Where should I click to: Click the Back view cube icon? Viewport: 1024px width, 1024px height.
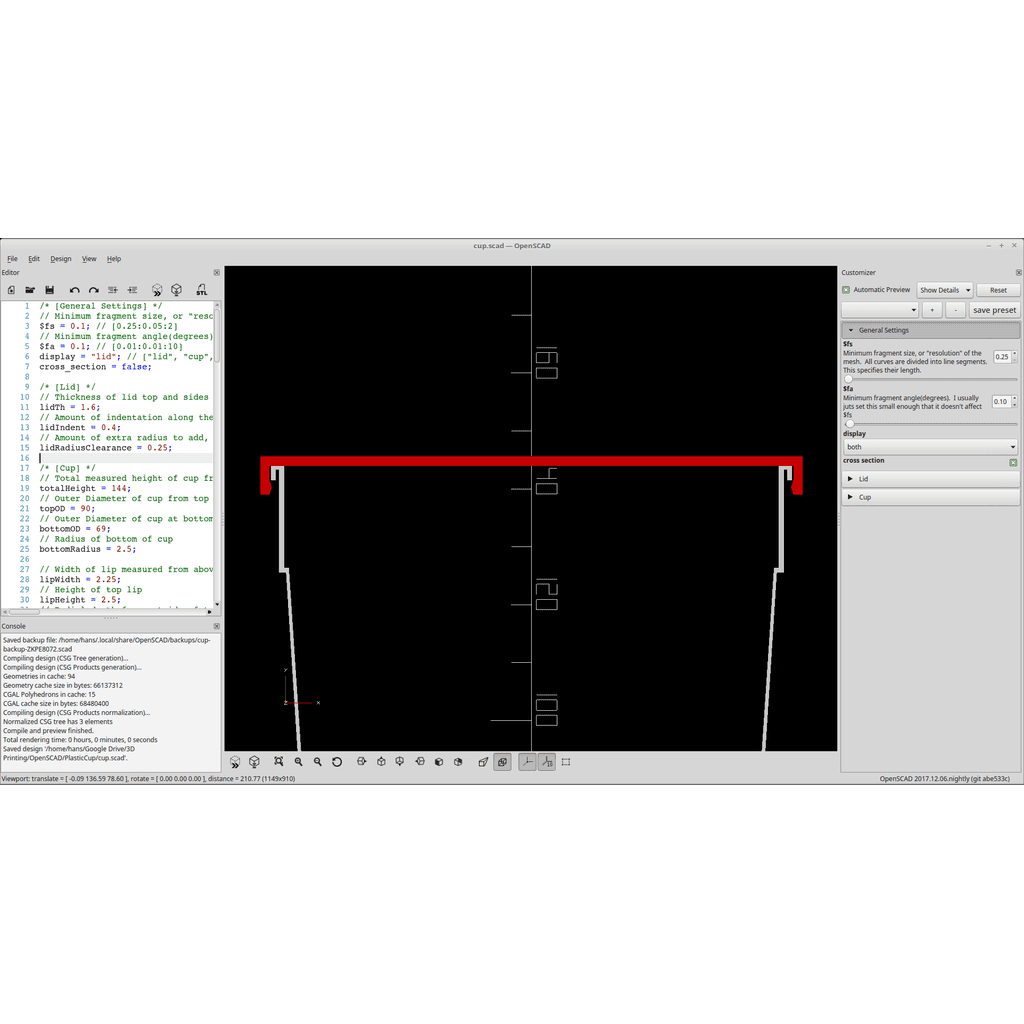tap(458, 761)
